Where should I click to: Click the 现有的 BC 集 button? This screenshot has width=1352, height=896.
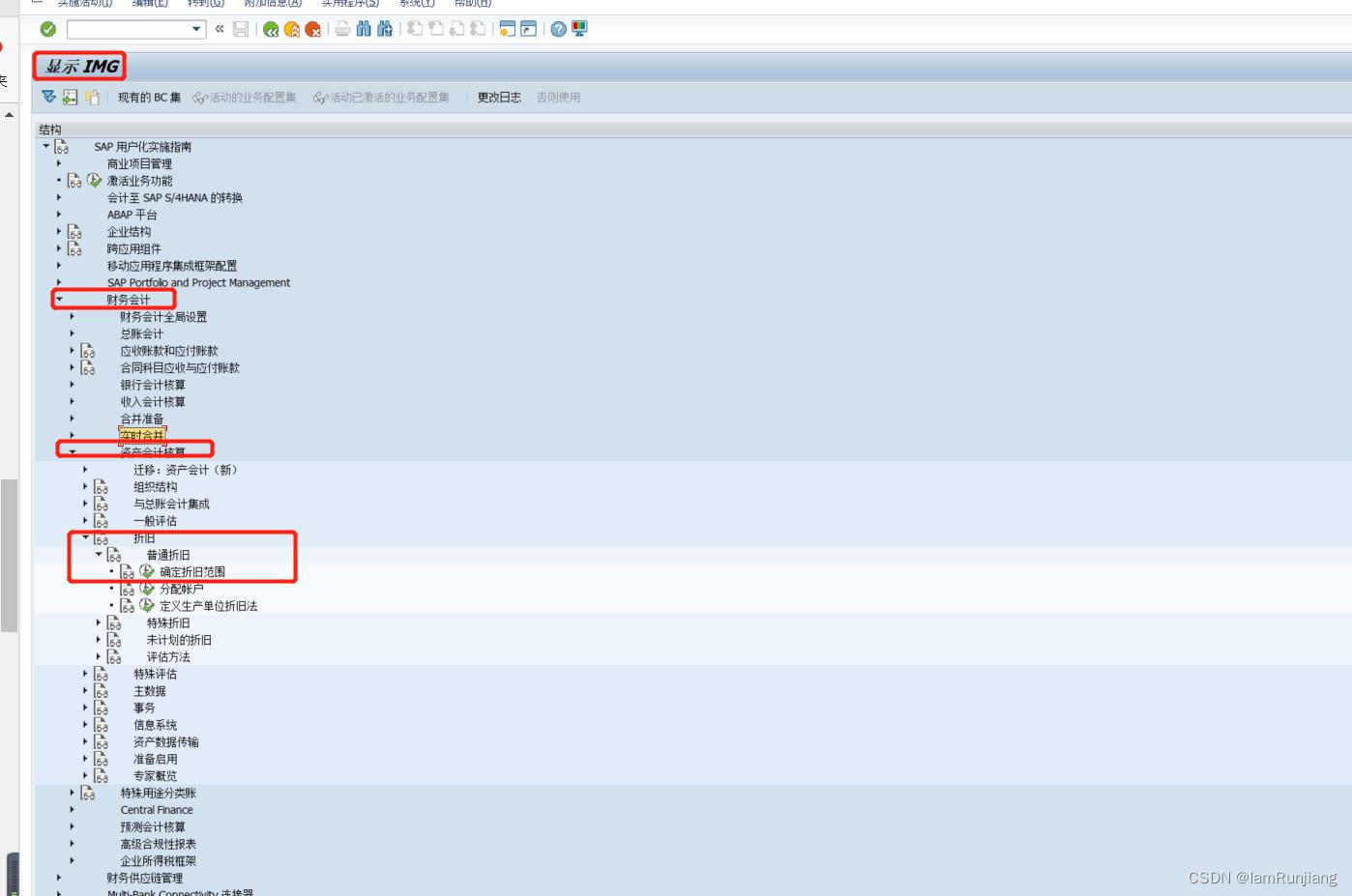(149, 98)
